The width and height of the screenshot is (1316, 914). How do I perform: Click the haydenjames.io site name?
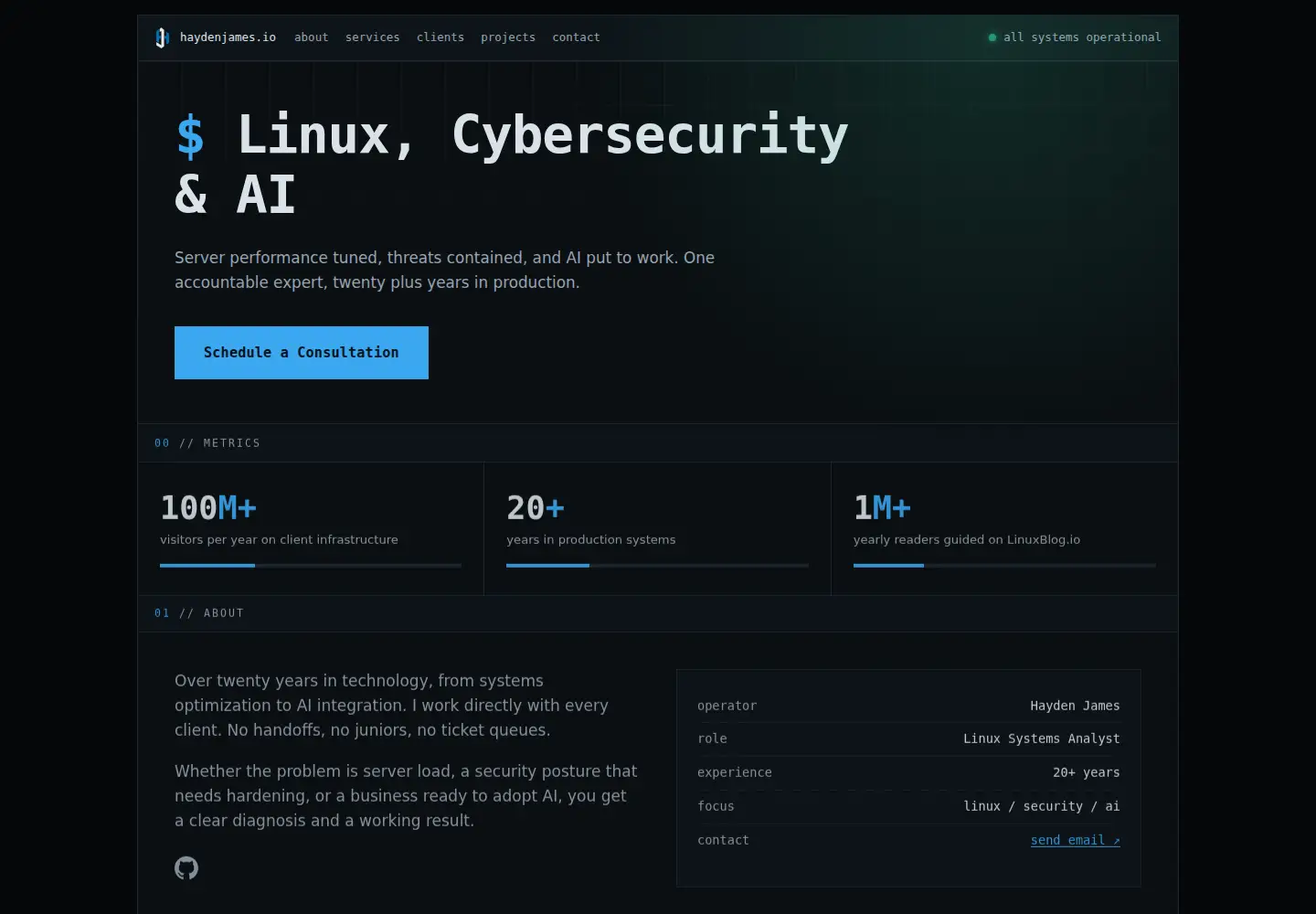pyautogui.click(x=228, y=37)
